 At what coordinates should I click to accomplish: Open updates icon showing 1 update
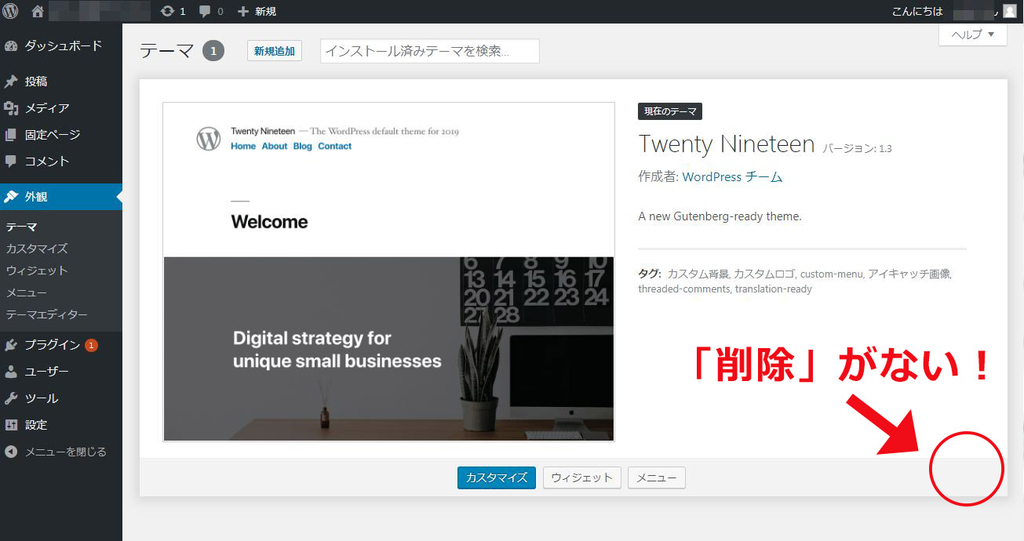click(x=168, y=11)
